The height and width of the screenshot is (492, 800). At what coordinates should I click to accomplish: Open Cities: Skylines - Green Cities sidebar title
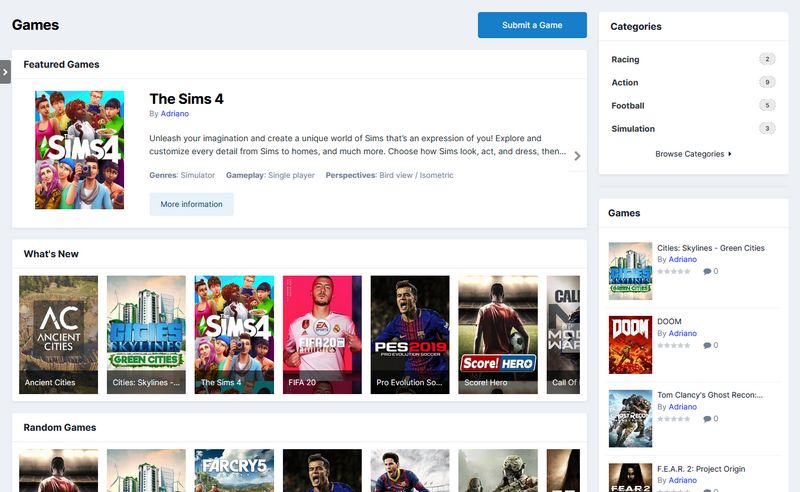point(711,248)
